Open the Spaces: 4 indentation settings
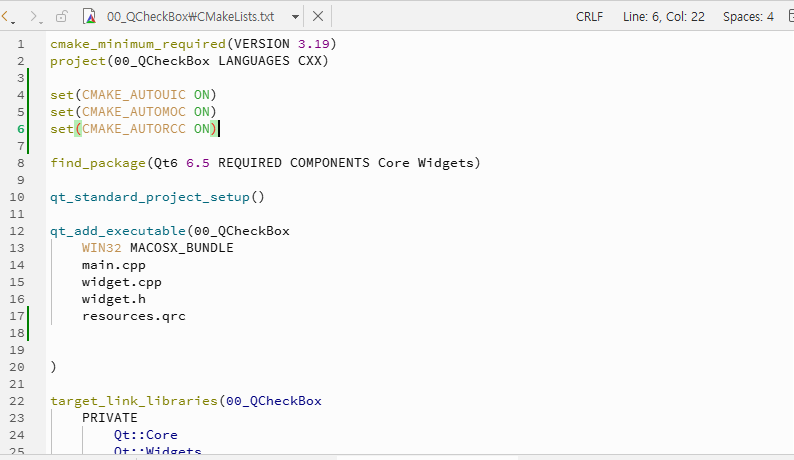The height and width of the screenshot is (460, 794). (x=748, y=17)
